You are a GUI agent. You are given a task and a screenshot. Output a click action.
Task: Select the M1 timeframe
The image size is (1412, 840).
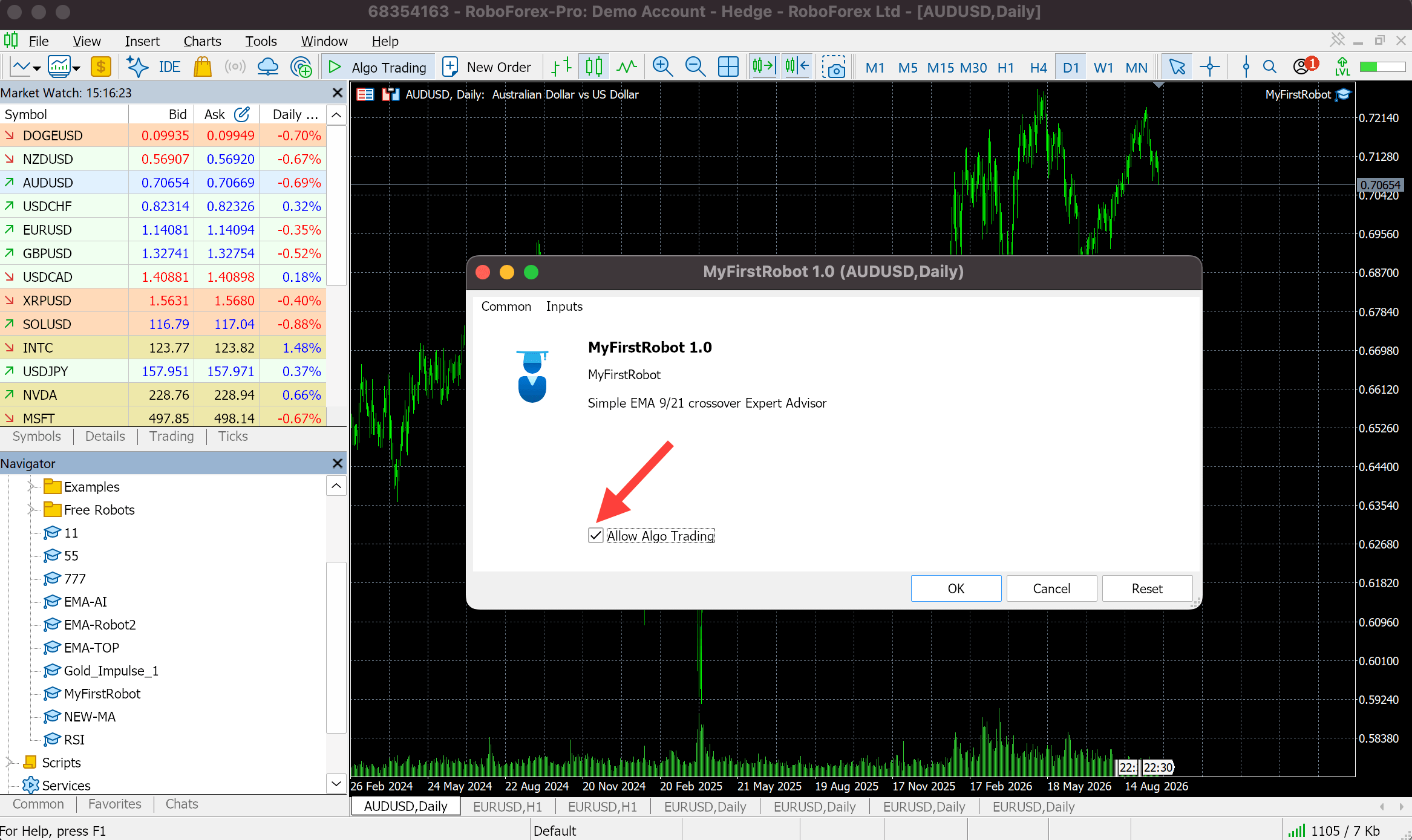click(875, 68)
